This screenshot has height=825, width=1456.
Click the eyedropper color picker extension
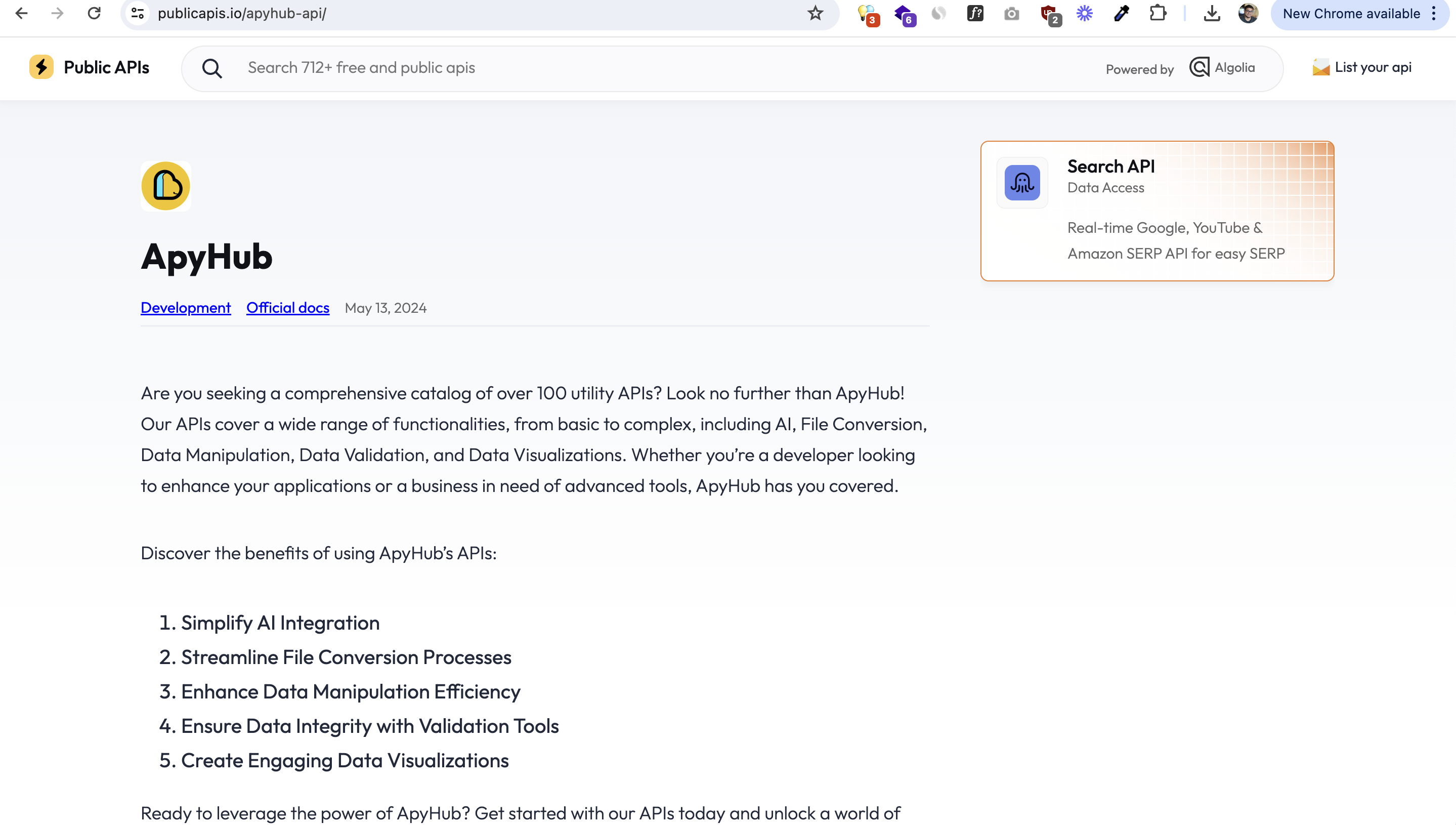(x=1121, y=13)
